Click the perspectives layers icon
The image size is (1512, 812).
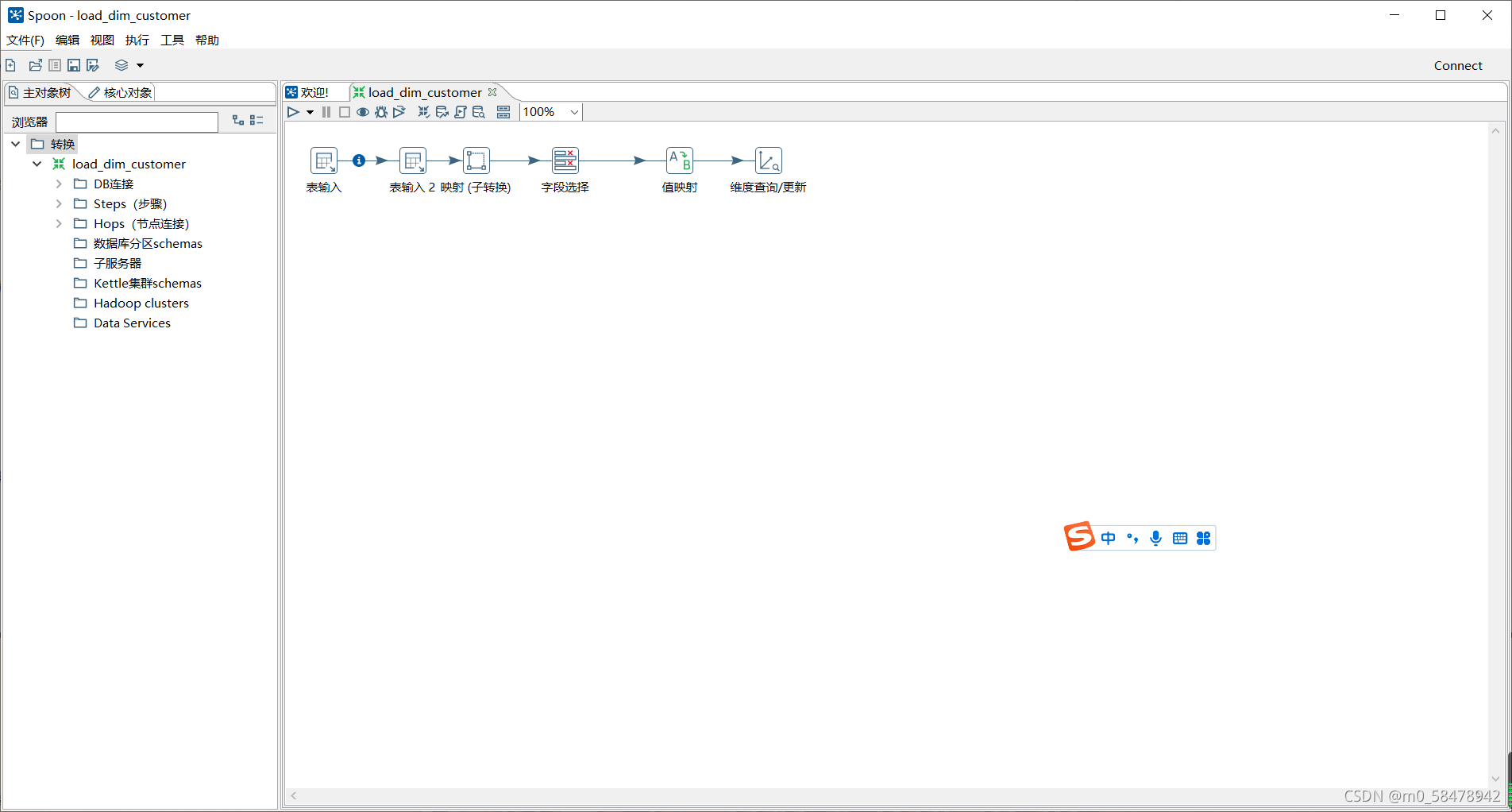[x=121, y=65]
